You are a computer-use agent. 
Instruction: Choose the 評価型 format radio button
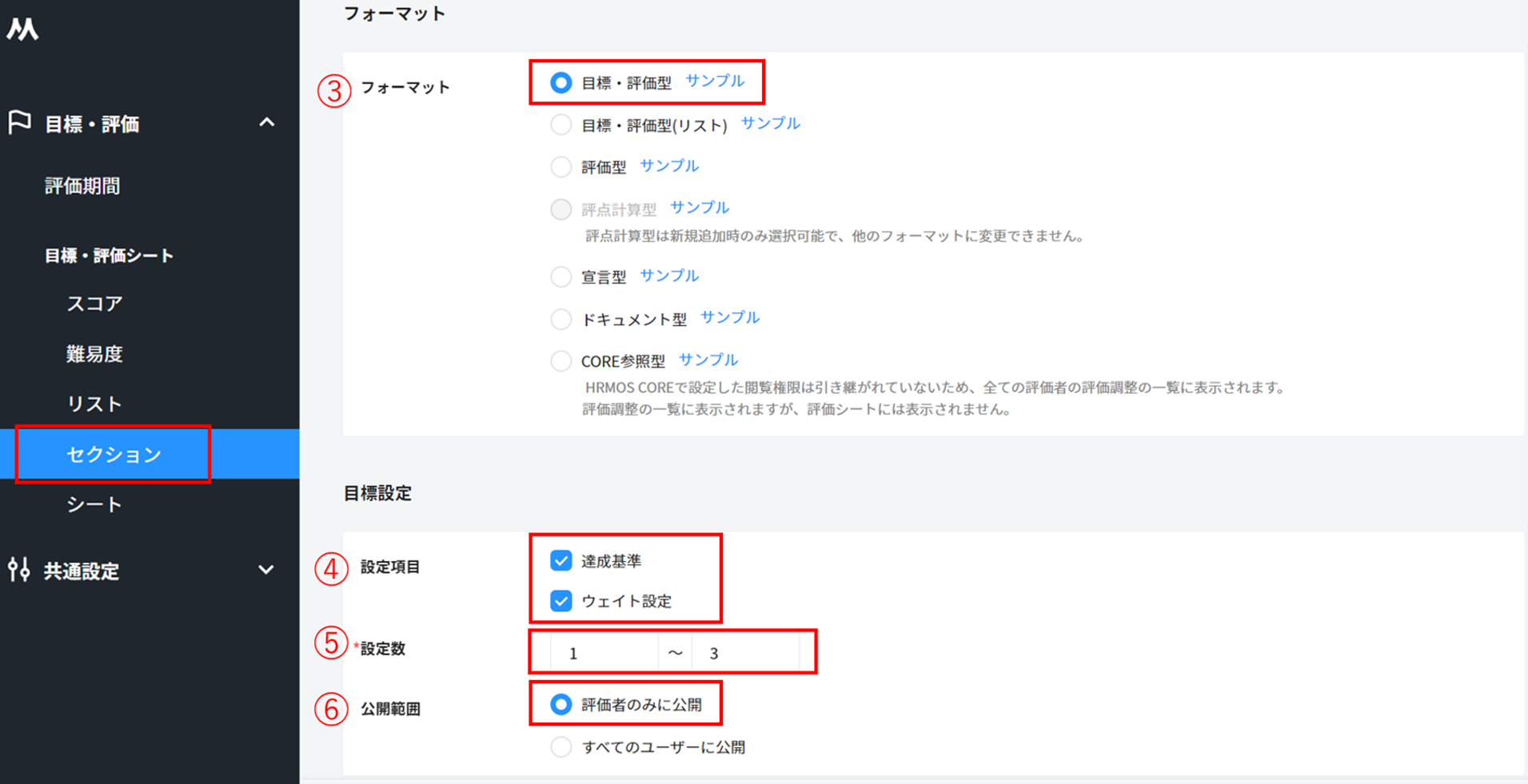click(x=561, y=166)
